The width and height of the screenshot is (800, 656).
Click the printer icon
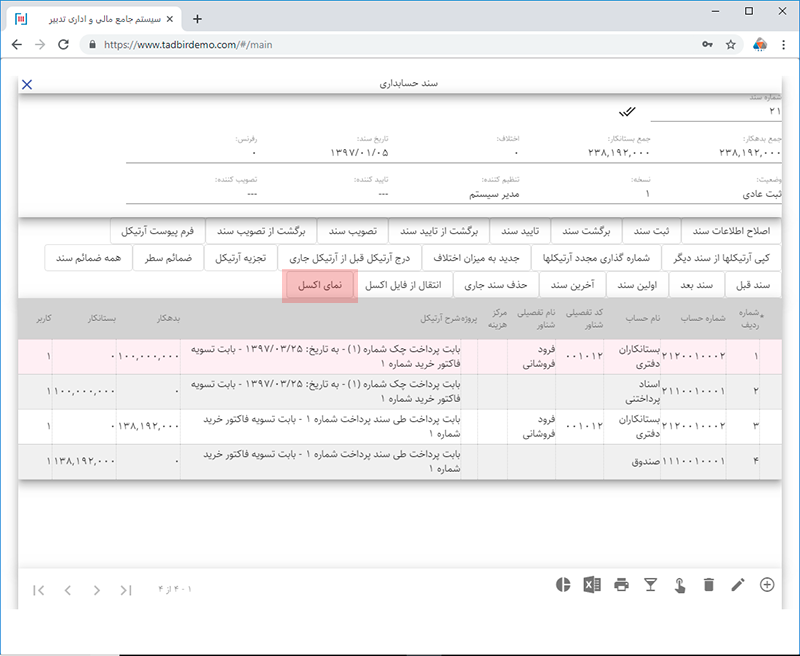(621, 586)
